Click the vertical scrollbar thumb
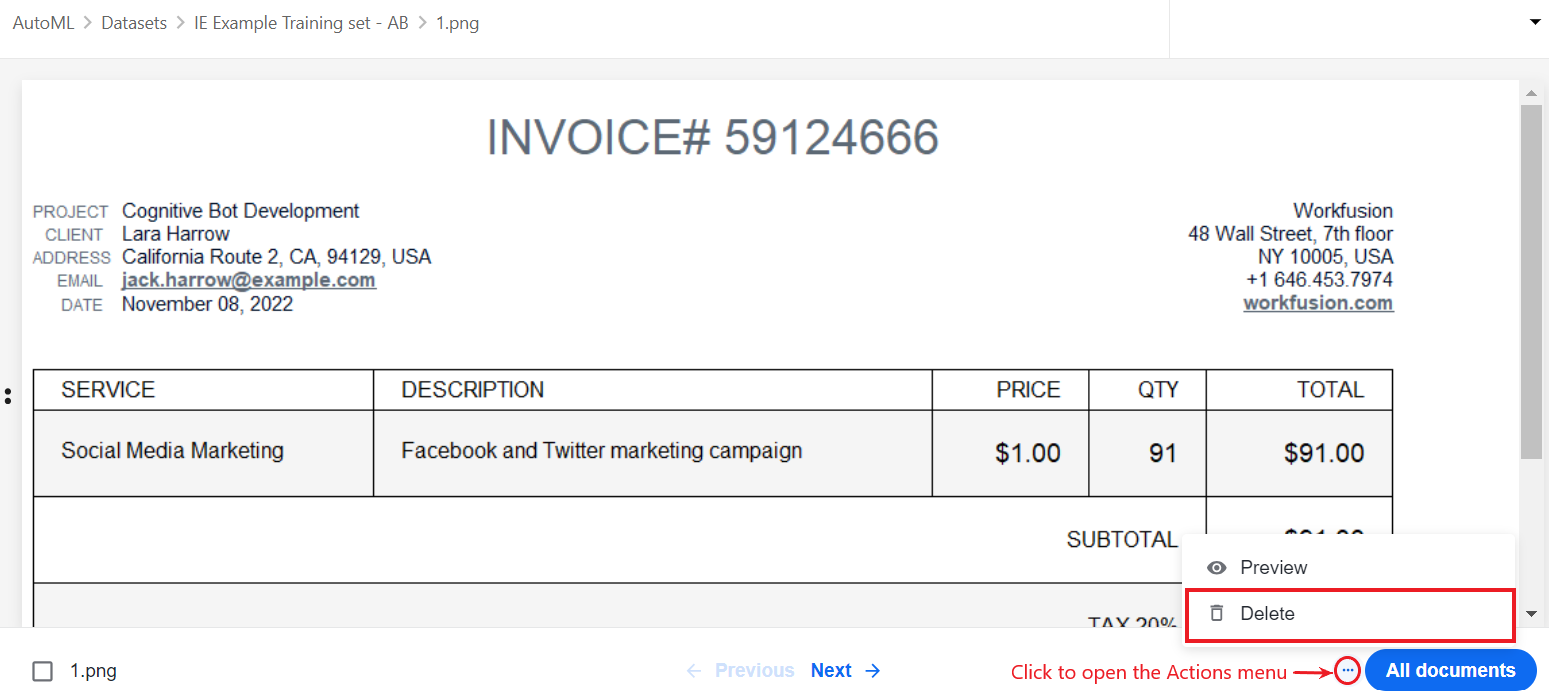1549x697 pixels. [x=1531, y=282]
